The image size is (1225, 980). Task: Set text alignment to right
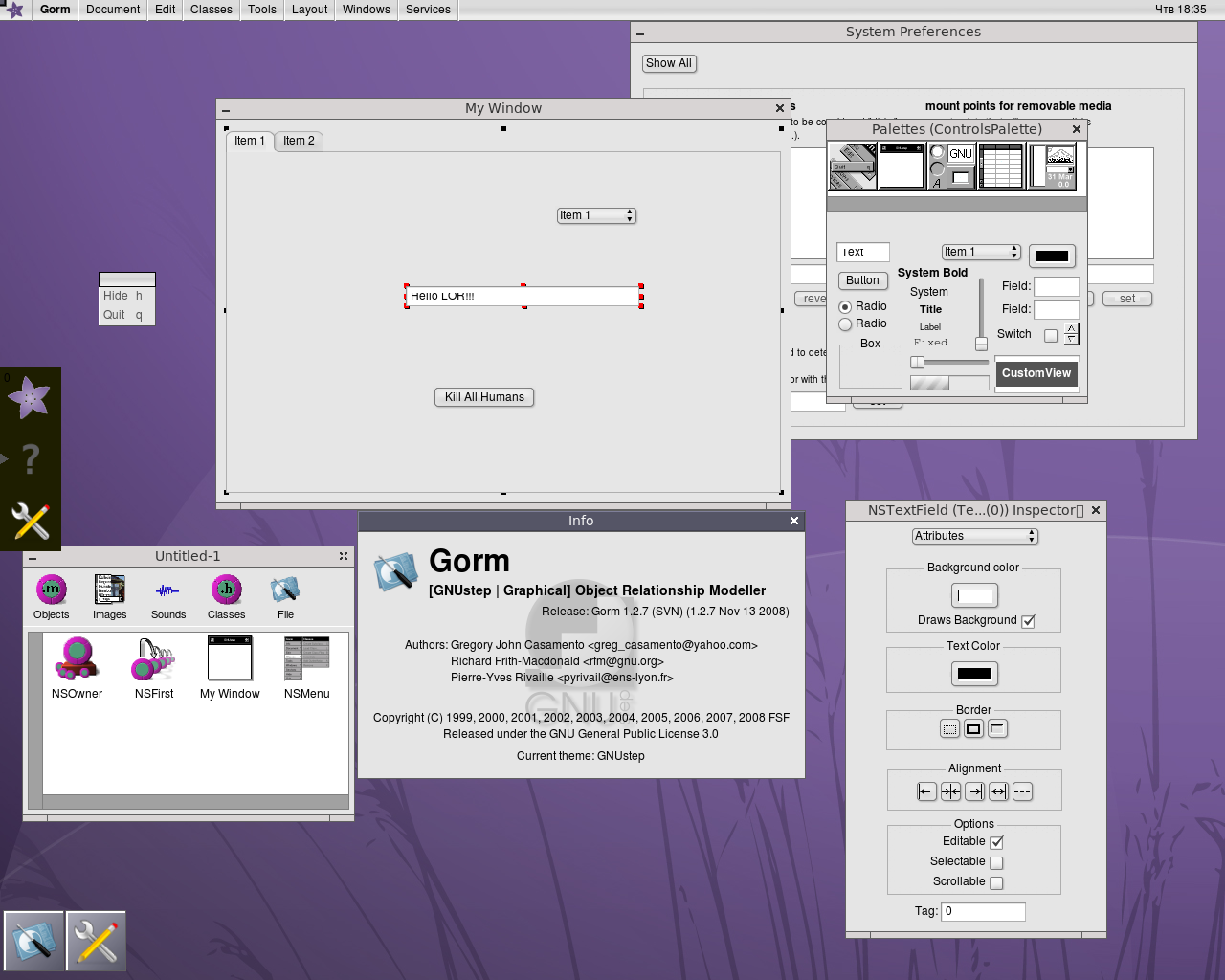(x=974, y=791)
